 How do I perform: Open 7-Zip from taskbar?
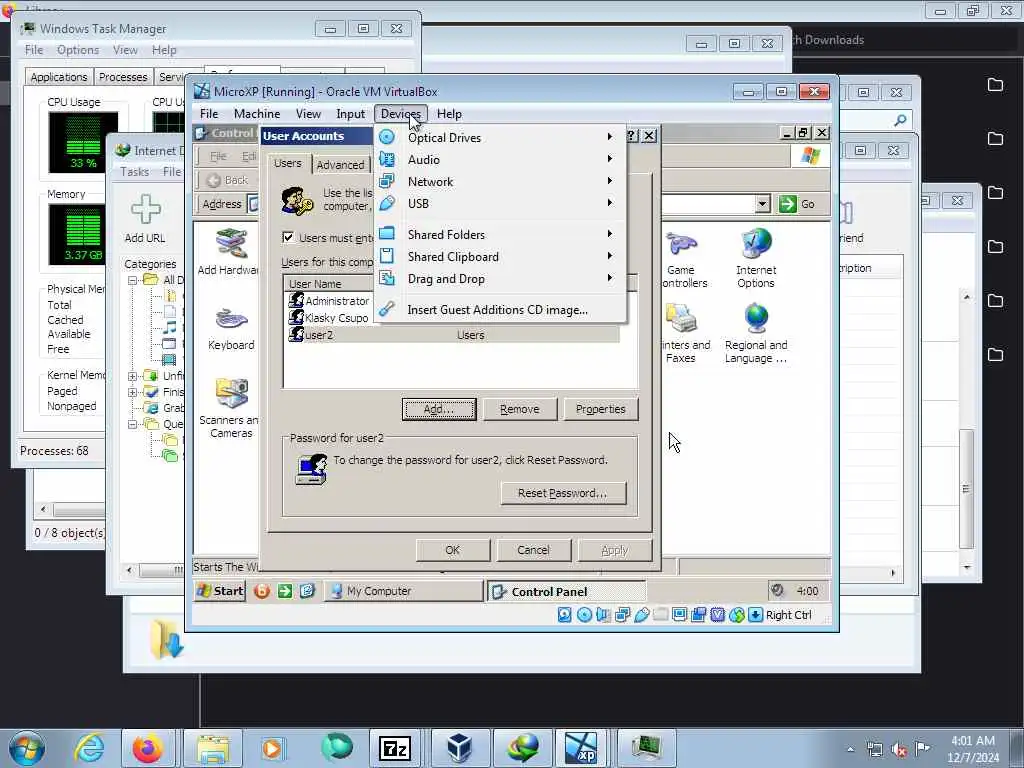coord(394,748)
